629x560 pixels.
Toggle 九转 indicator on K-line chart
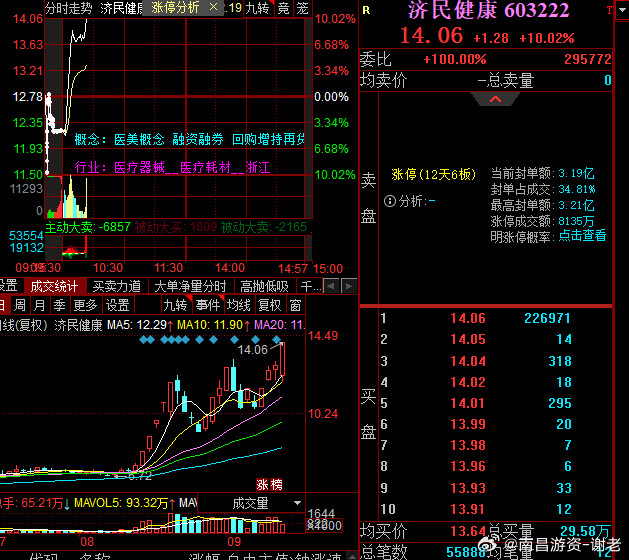pos(175,305)
